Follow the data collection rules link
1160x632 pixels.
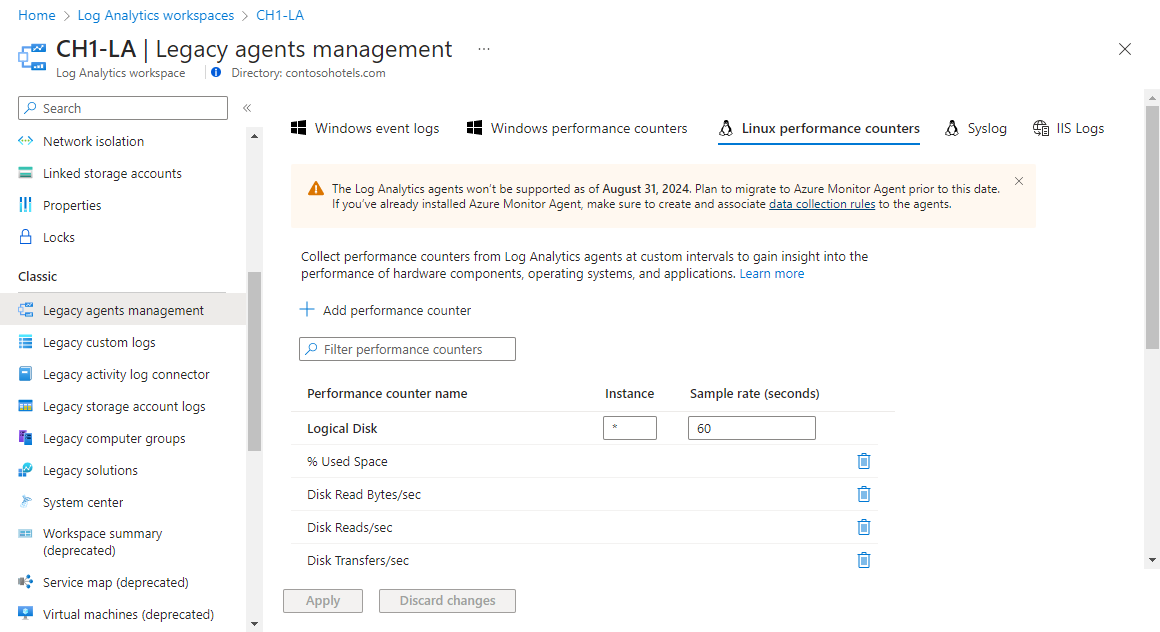[822, 204]
